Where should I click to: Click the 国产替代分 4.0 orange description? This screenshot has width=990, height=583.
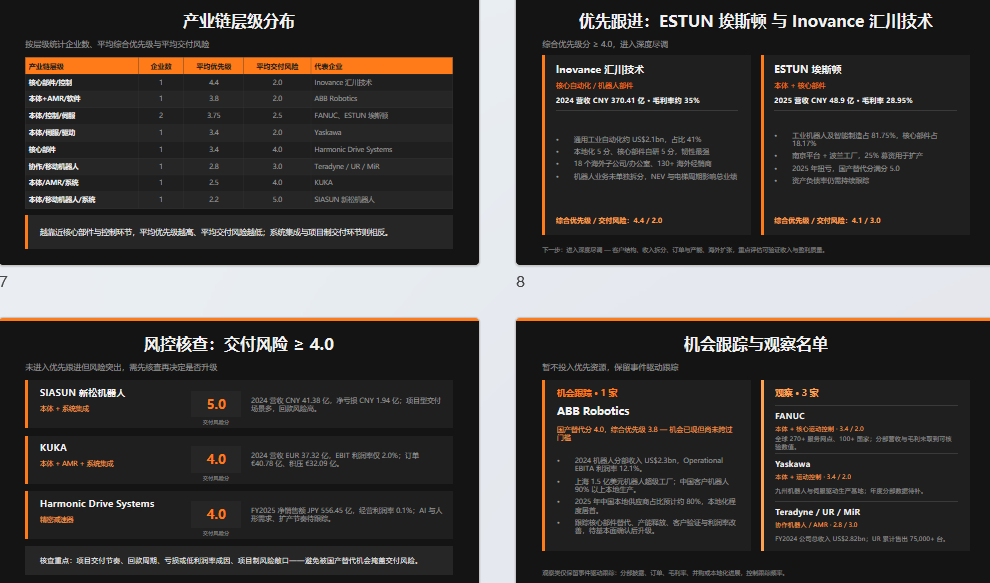coord(645,433)
